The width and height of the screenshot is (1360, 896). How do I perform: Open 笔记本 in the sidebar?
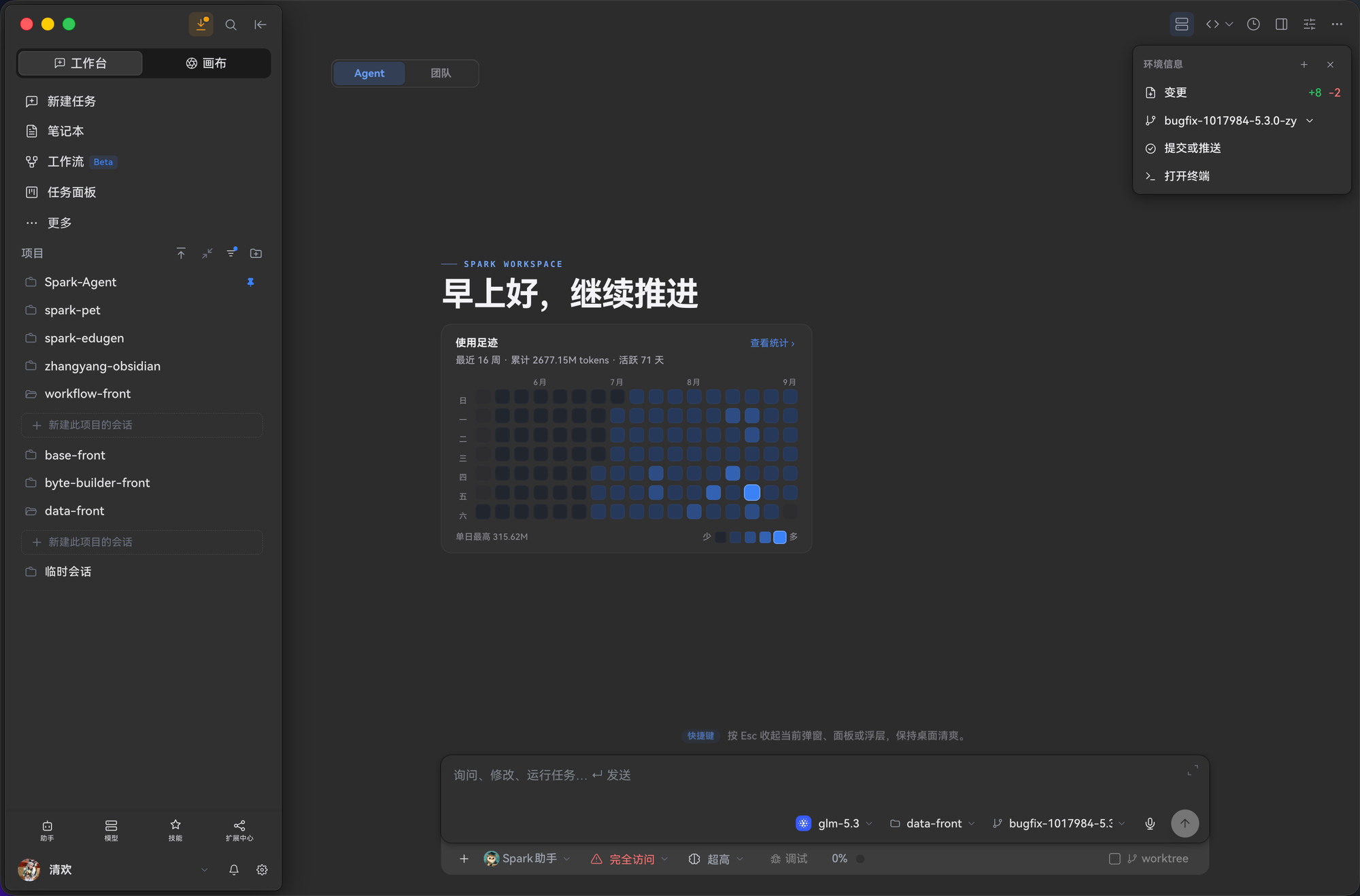[x=141, y=131]
